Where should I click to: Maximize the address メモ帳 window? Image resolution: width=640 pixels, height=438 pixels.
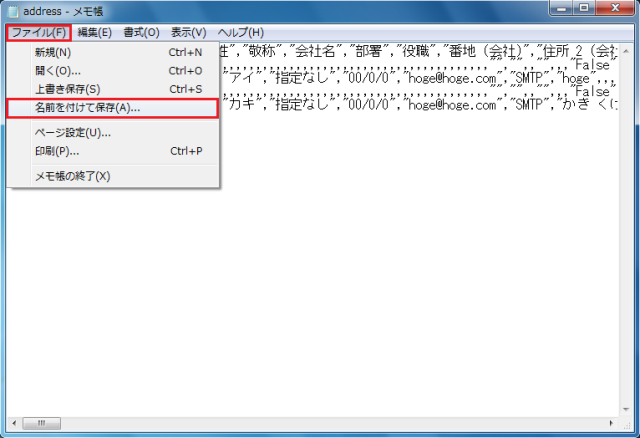[584, 8]
